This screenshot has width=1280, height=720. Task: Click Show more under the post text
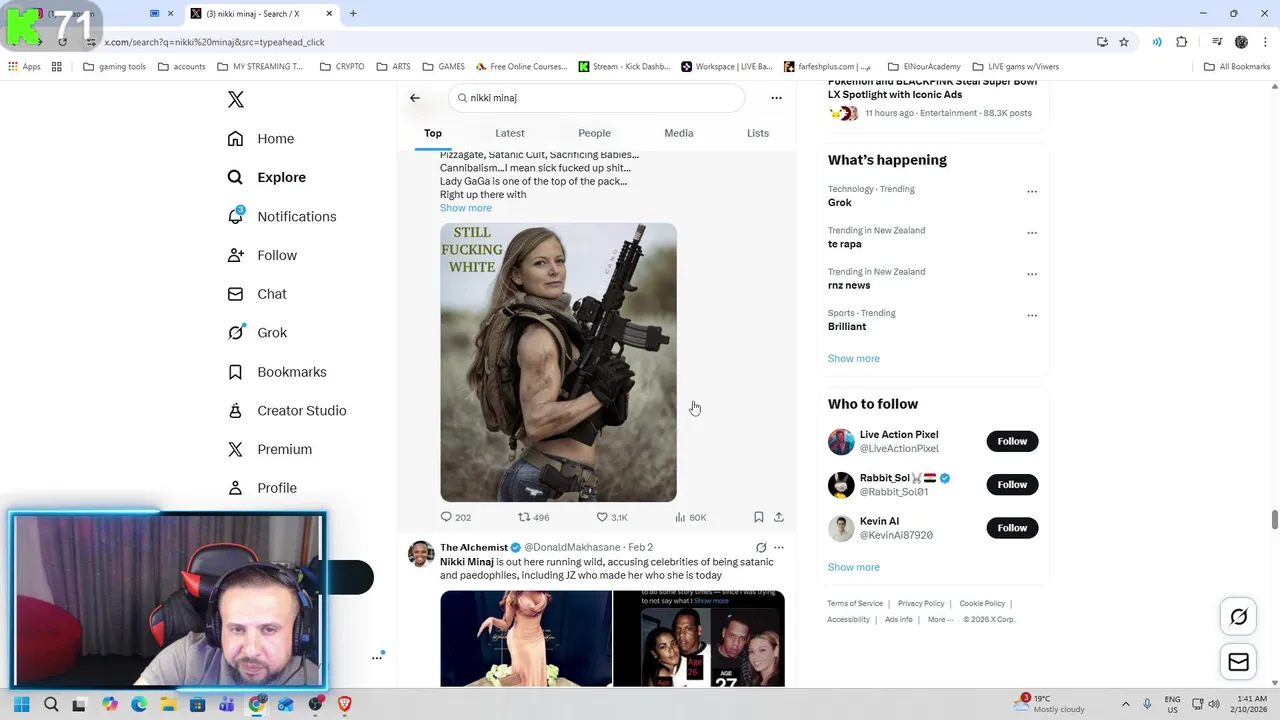tap(466, 208)
